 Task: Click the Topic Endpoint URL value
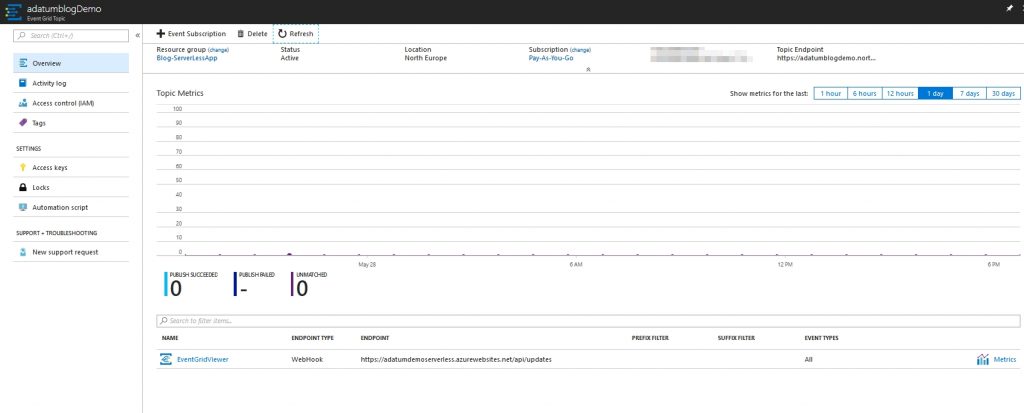pos(825,58)
